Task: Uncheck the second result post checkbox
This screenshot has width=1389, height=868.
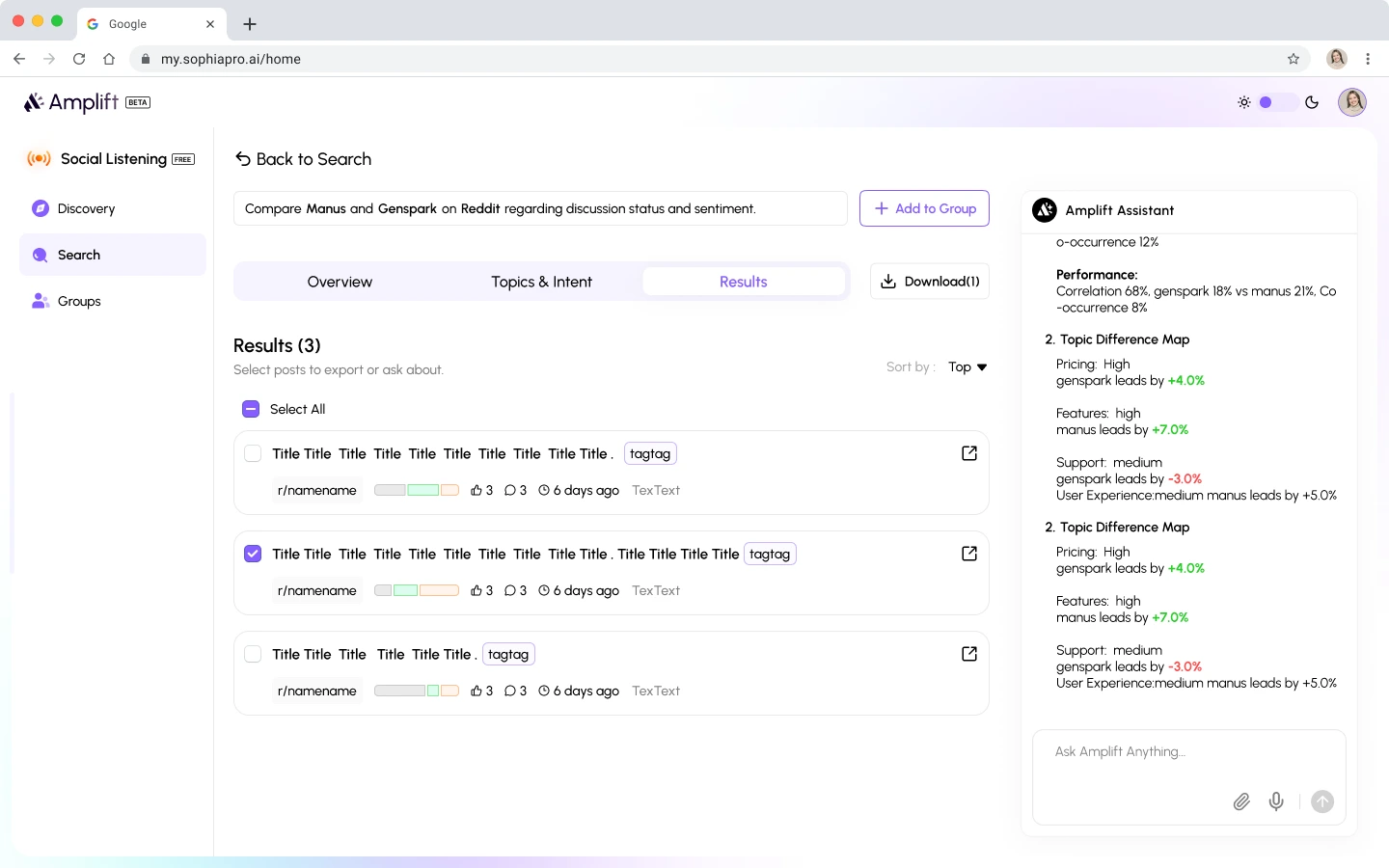Action: pos(253,554)
